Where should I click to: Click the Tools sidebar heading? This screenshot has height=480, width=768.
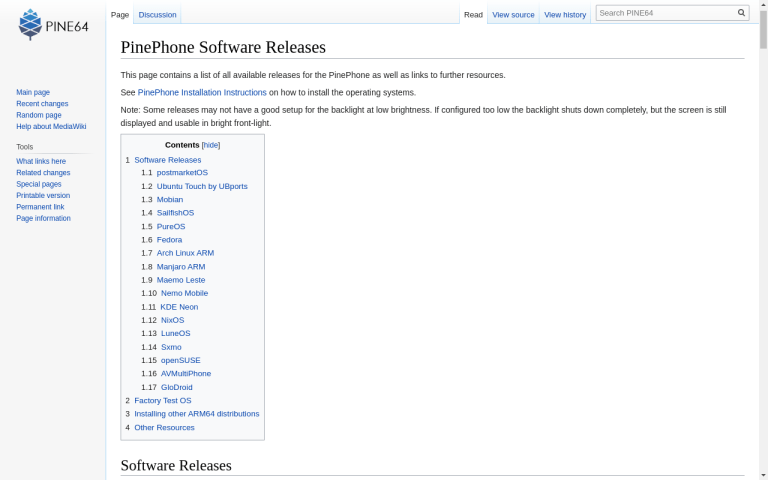24,146
